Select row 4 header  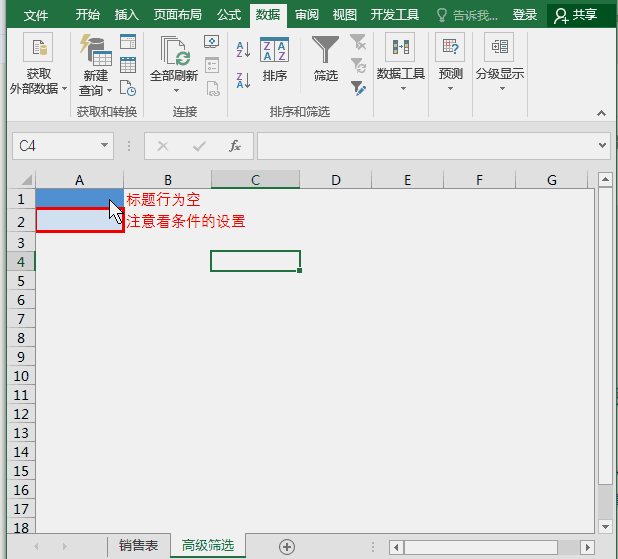pyautogui.click(x=21, y=262)
